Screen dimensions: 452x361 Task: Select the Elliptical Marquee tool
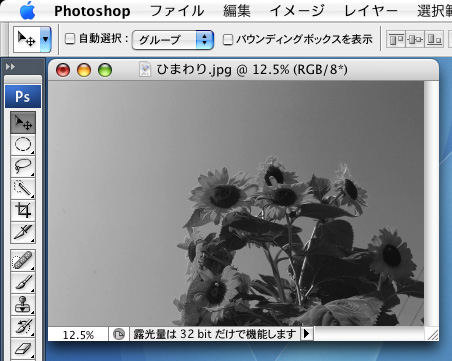click(x=23, y=145)
